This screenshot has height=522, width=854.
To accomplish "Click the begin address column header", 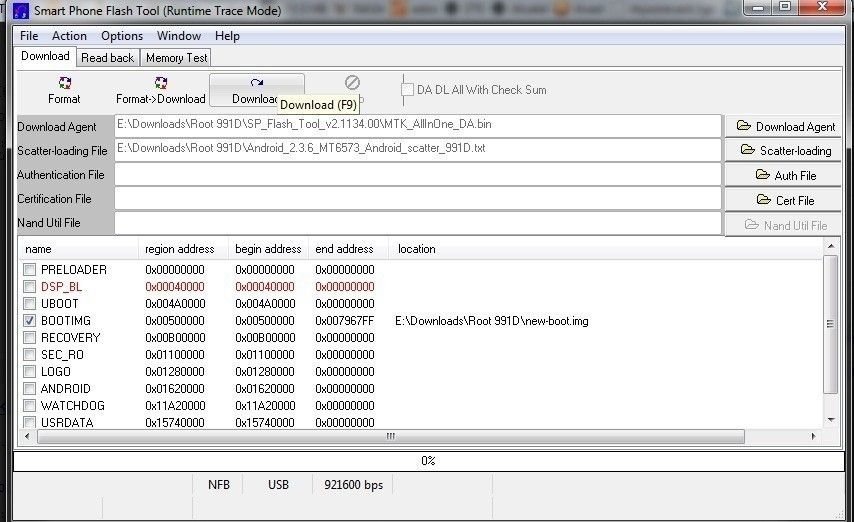I will (268, 249).
